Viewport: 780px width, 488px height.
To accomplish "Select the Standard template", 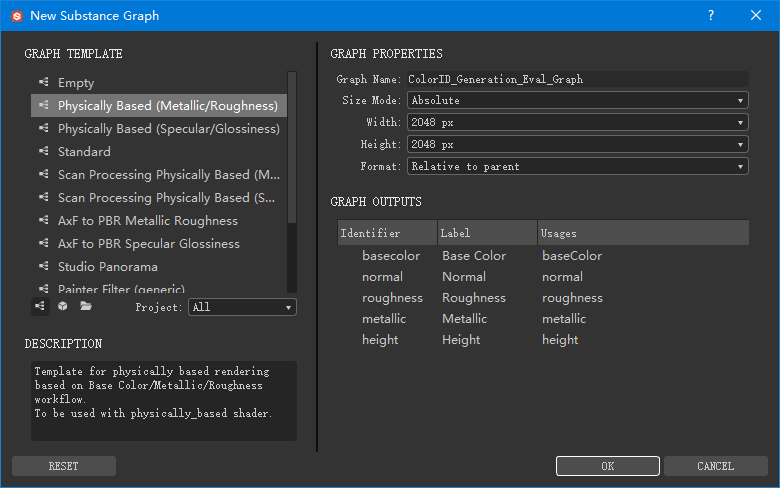I will point(84,152).
